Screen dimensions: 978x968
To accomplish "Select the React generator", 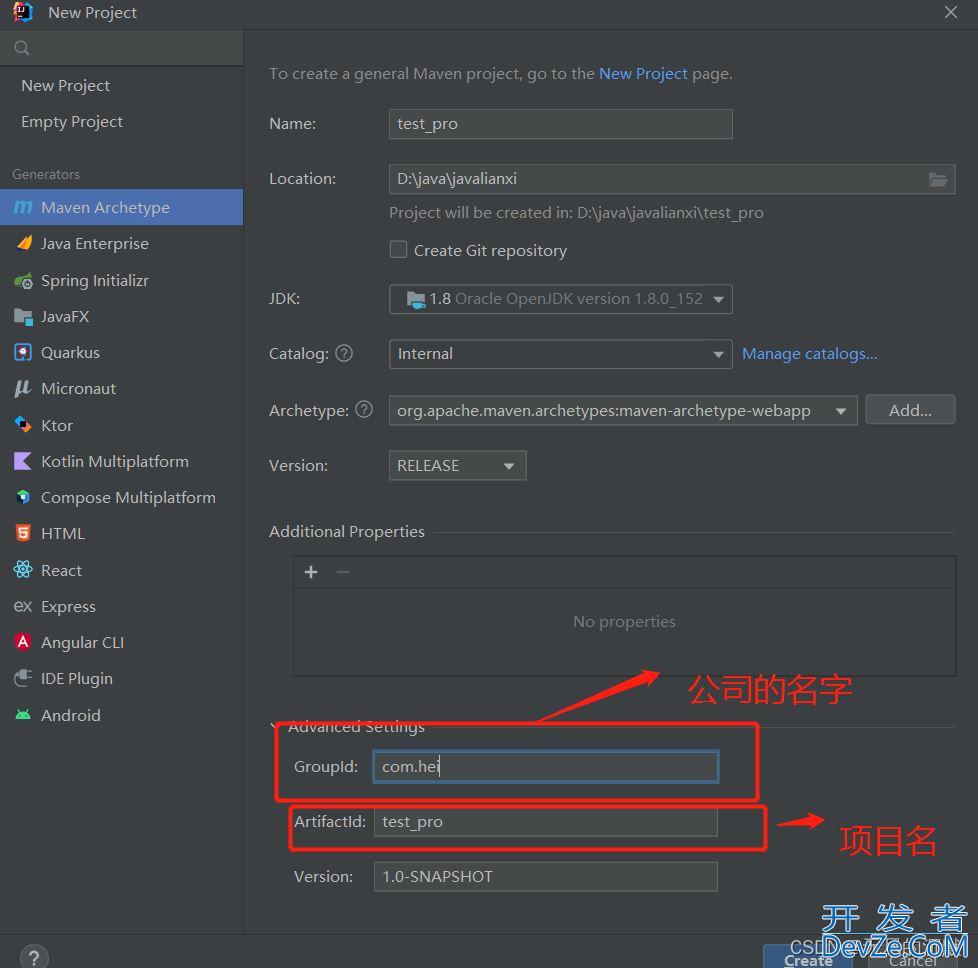I will [122, 569].
